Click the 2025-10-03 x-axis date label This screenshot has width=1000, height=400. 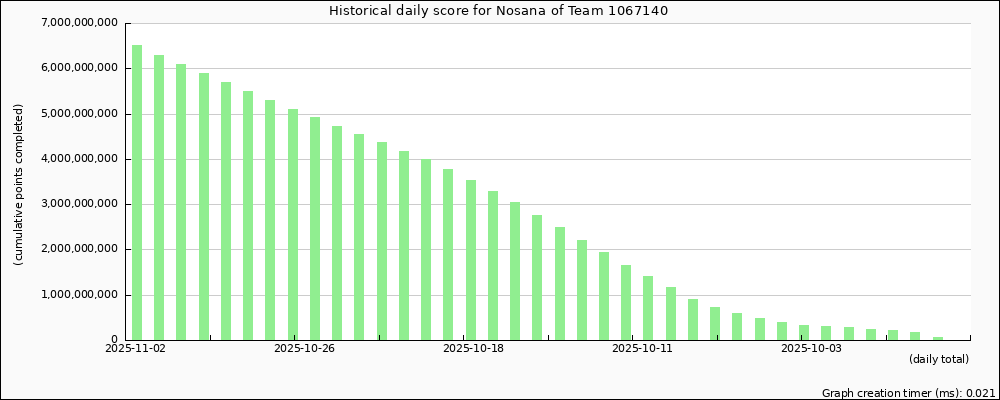click(x=811, y=349)
